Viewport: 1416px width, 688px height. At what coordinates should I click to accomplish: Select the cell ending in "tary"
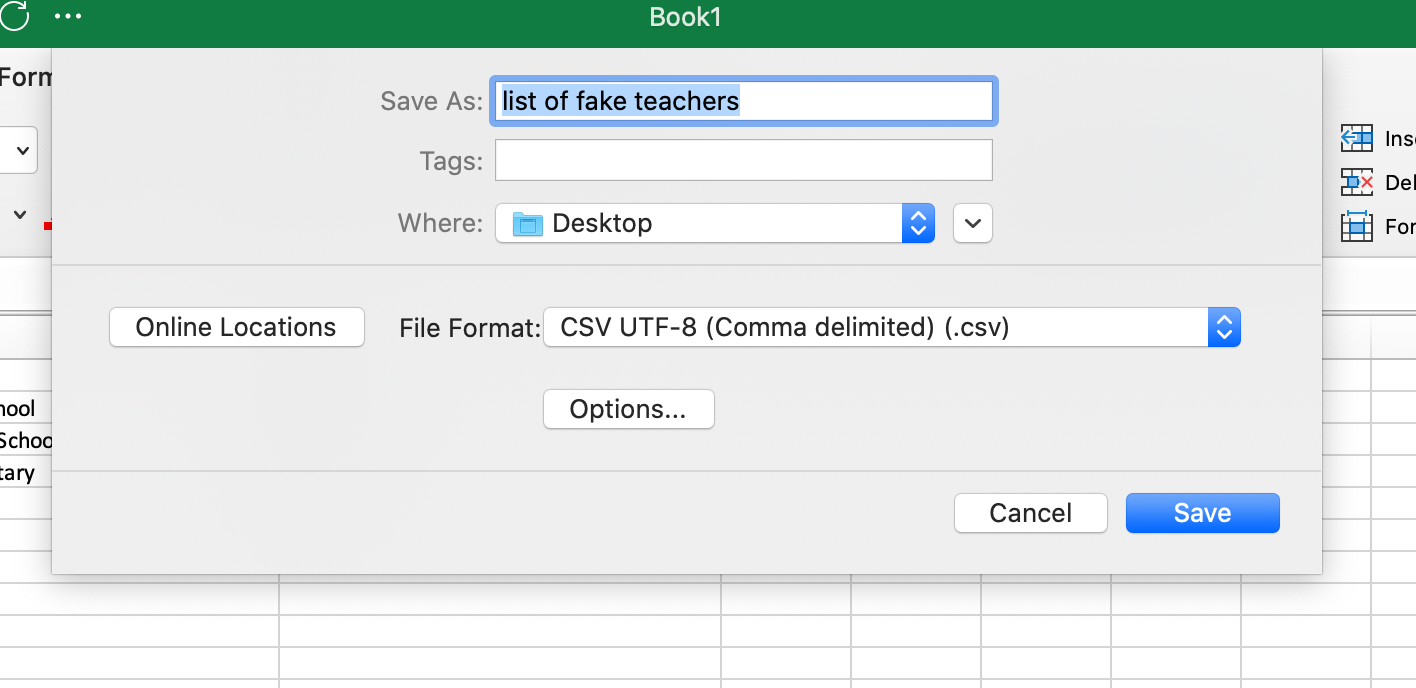(x=20, y=473)
